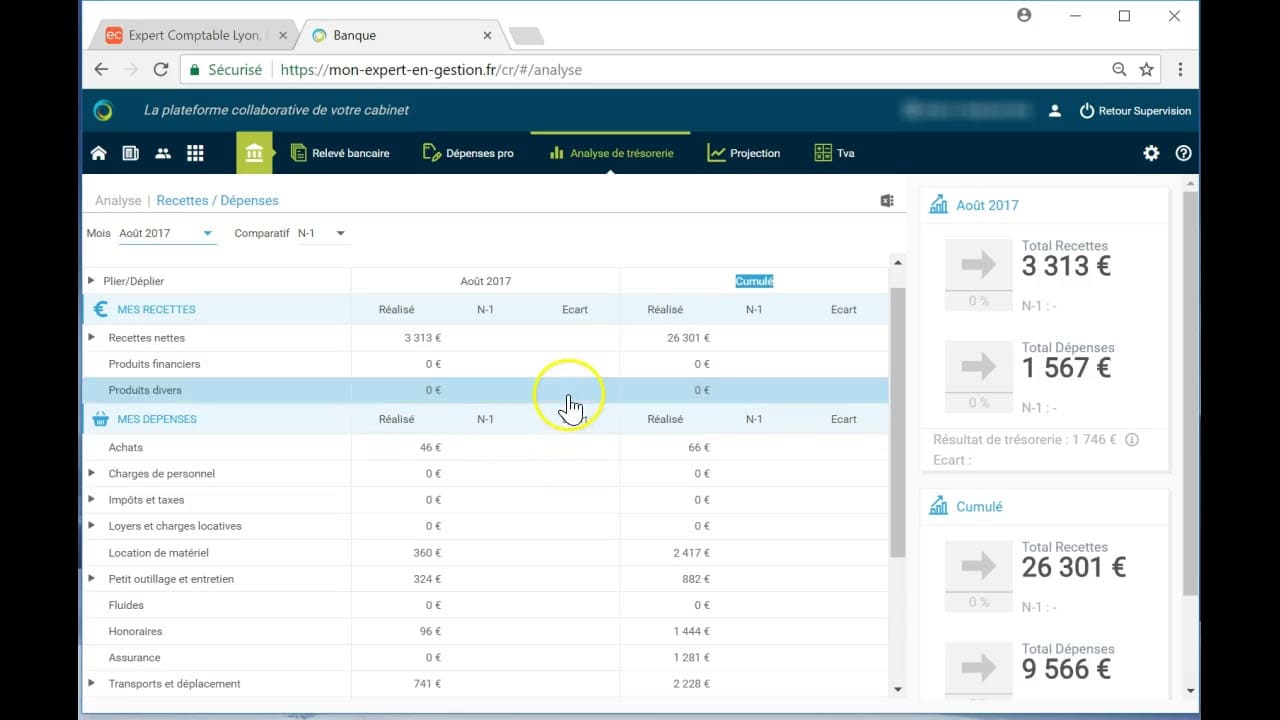The image size is (1280, 720).
Task: Select the home icon in the navigation bar
Action: pos(98,152)
